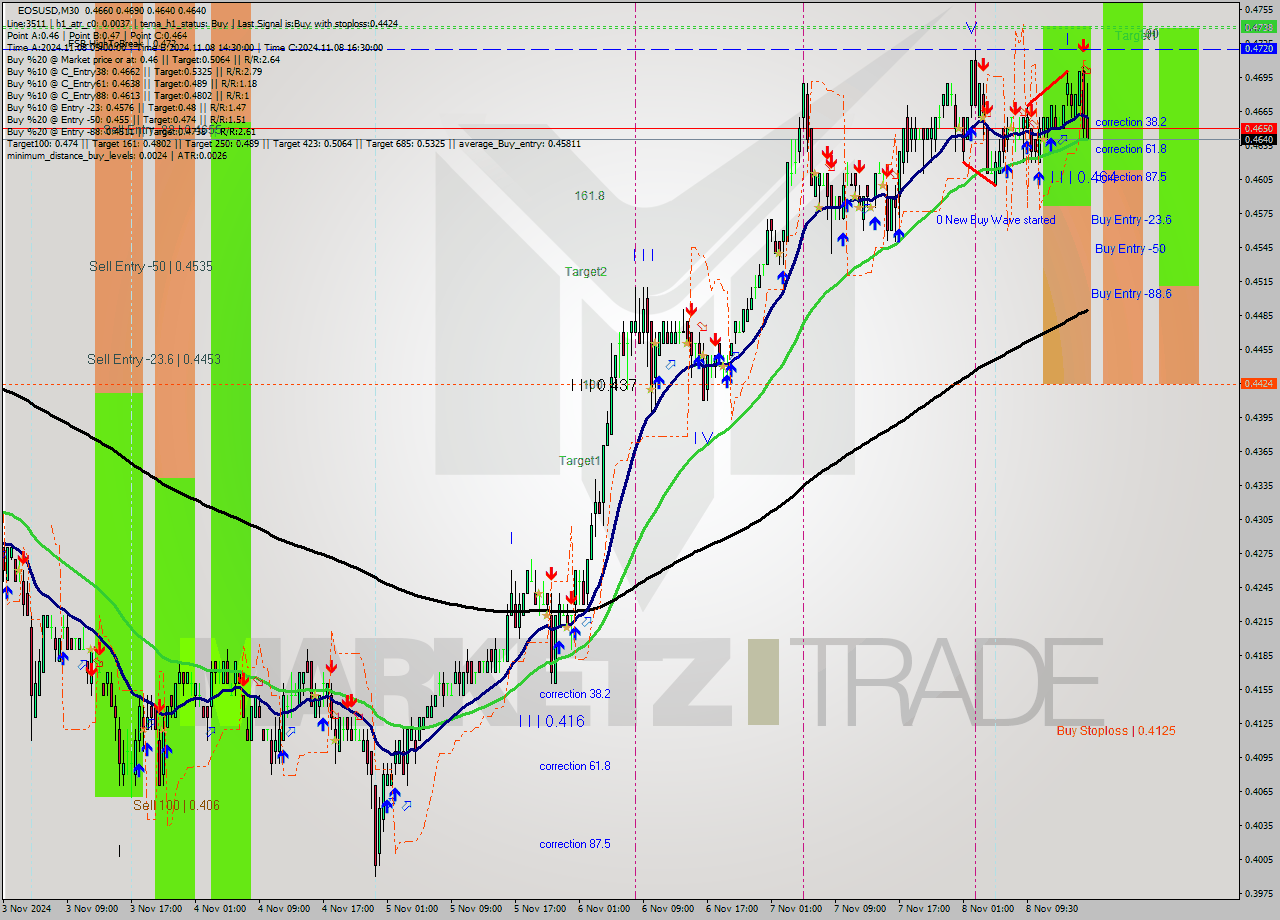The image size is (1280, 920).
Task: Click the red 0.4650 price tag
Action: pyautogui.click(x=1257, y=128)
